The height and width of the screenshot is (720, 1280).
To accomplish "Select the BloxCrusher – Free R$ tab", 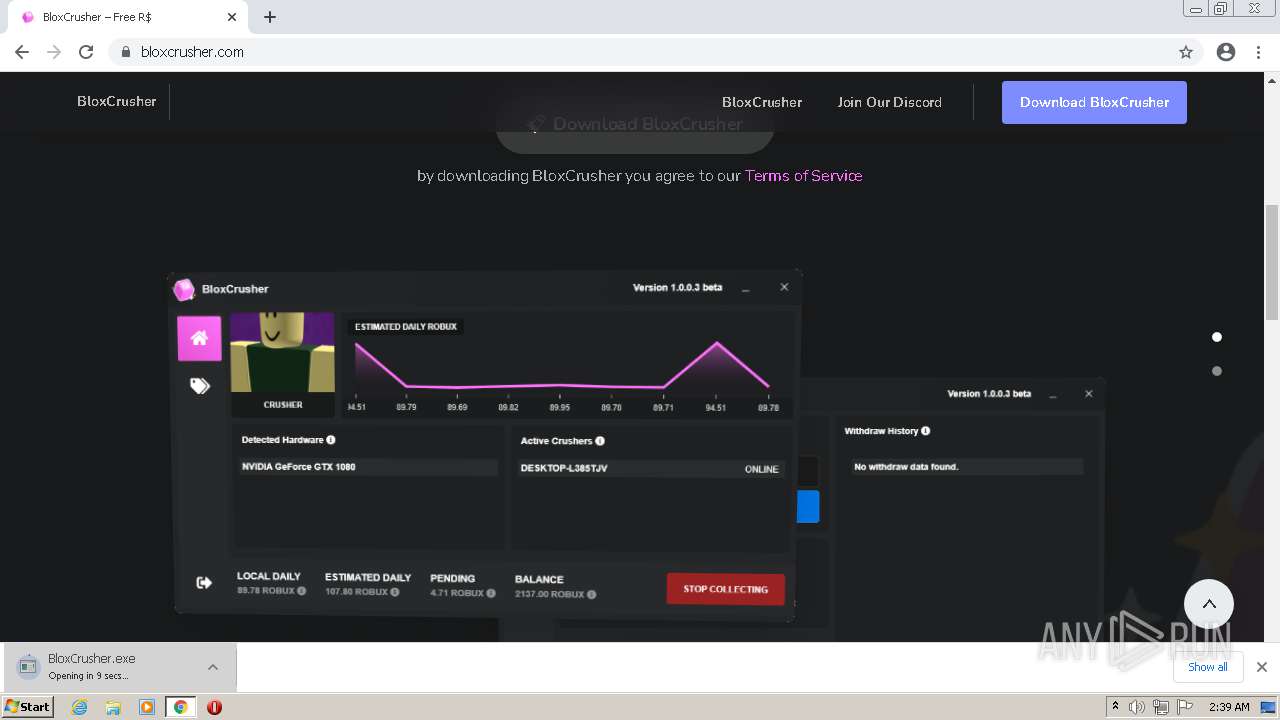I will coord(126,17).
